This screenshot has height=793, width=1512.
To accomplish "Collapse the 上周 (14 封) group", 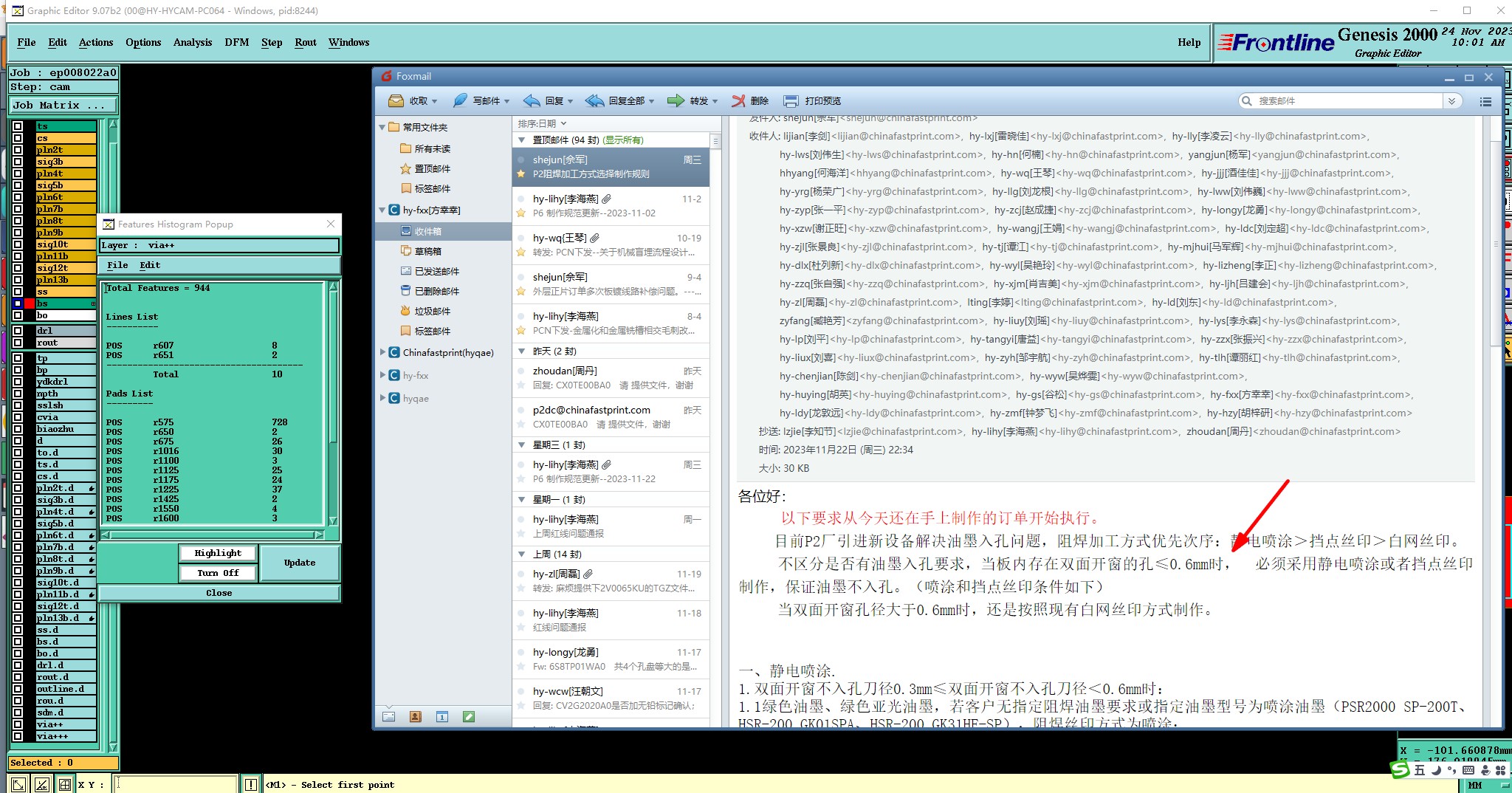I will pos(521,555).
